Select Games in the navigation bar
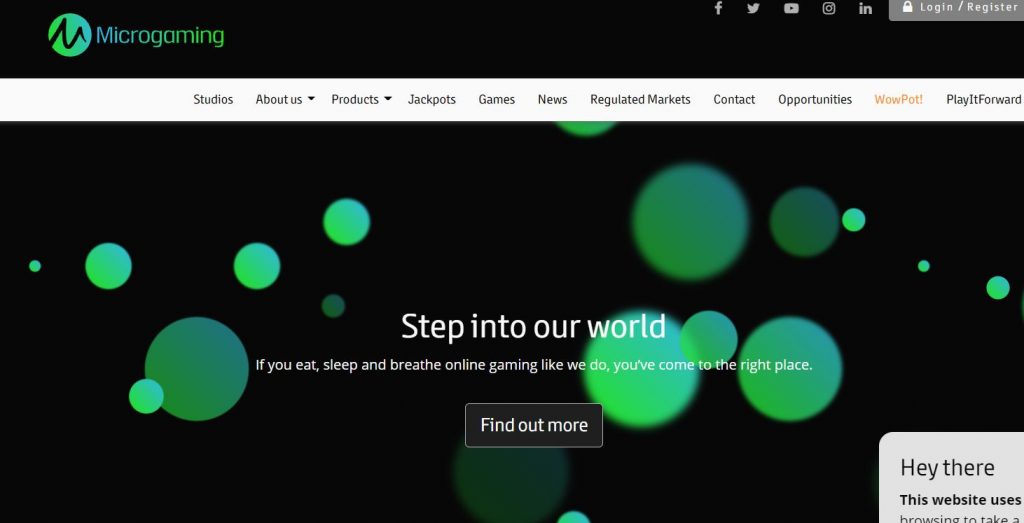The height and width of the screenshot is (523, 1024). pyautogui.click(x=497, y=100)
